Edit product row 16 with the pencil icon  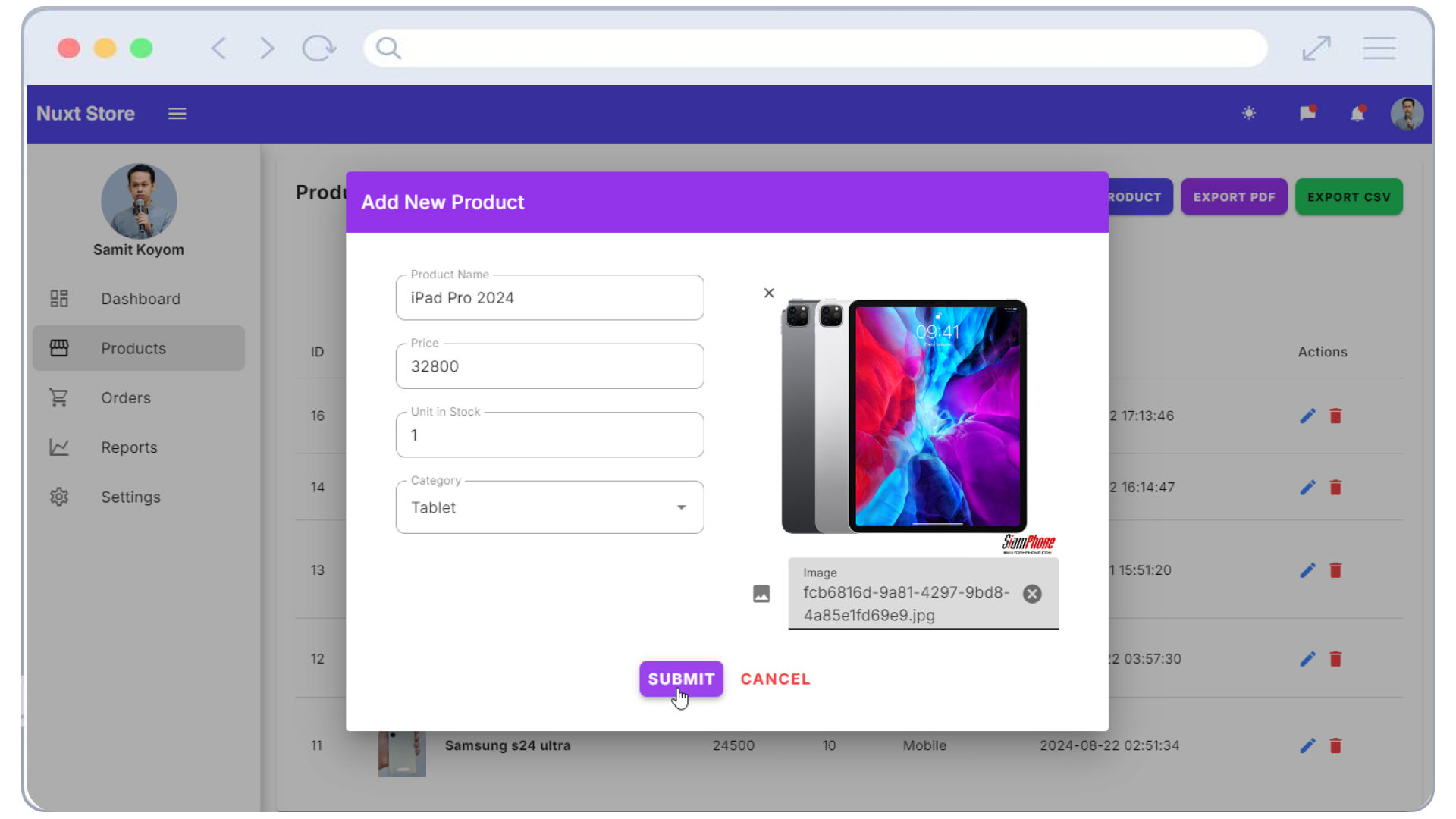click(x=1307, y=416)
